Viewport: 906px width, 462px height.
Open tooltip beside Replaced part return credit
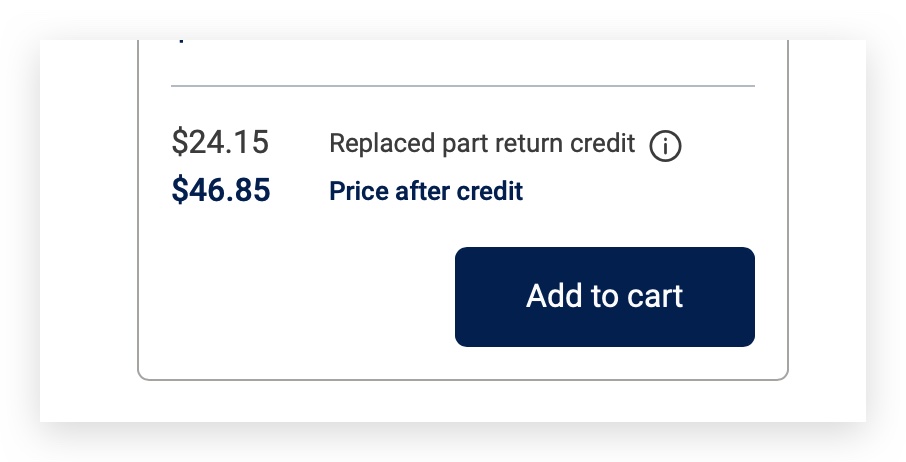tap(665, 146)
